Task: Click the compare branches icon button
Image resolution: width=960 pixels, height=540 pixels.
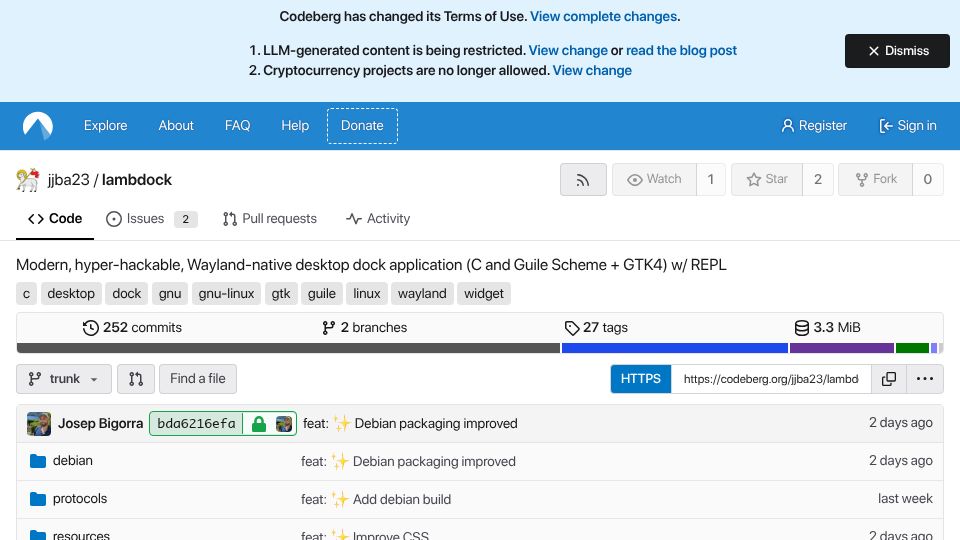Action: click(x=136, y=379)
